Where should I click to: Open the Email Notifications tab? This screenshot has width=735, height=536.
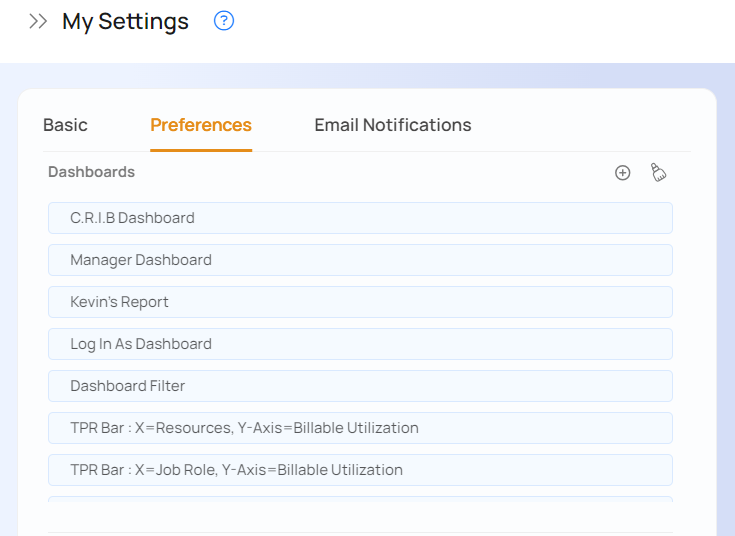tap(392, 125)
